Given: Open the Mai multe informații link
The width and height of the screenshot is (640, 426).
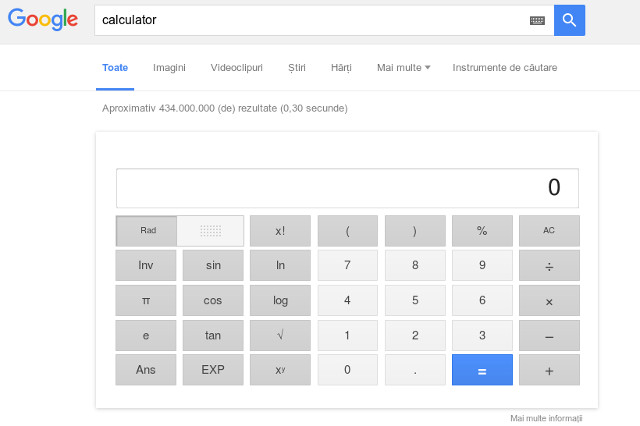Looking at the screenshot, I should (545, 417).
